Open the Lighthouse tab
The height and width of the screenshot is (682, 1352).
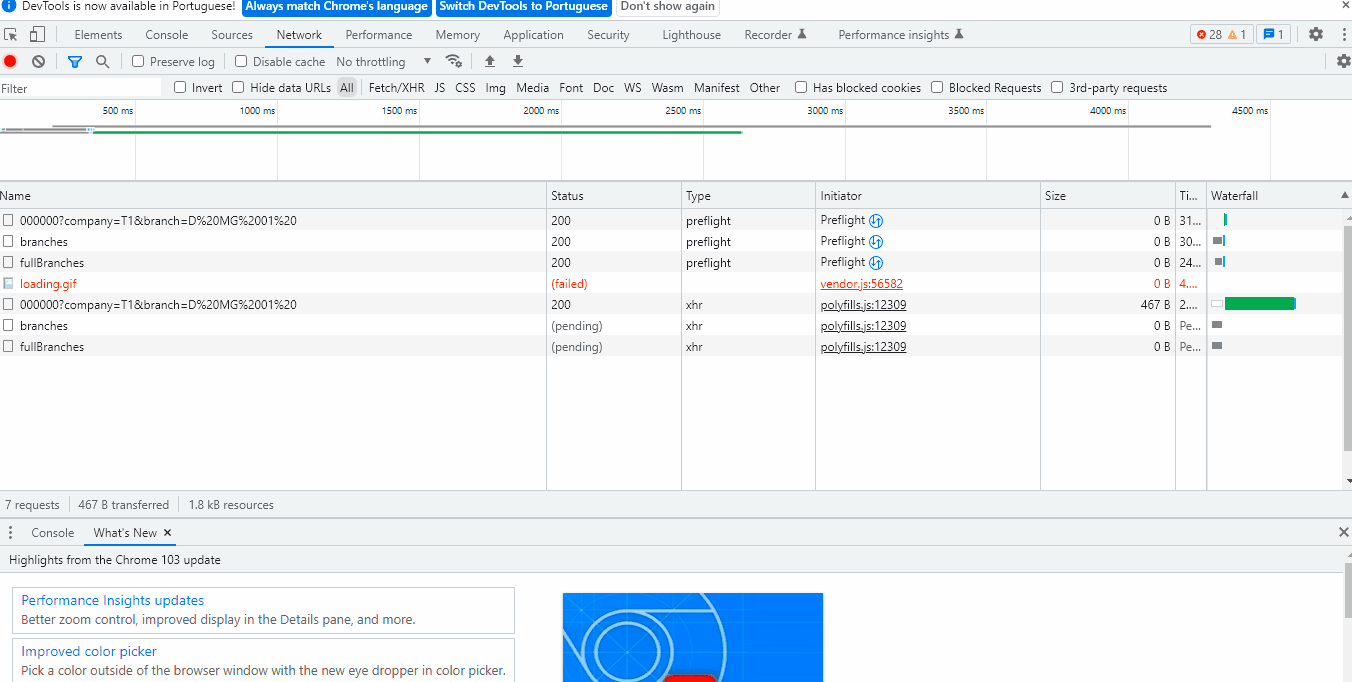(691, 35)
